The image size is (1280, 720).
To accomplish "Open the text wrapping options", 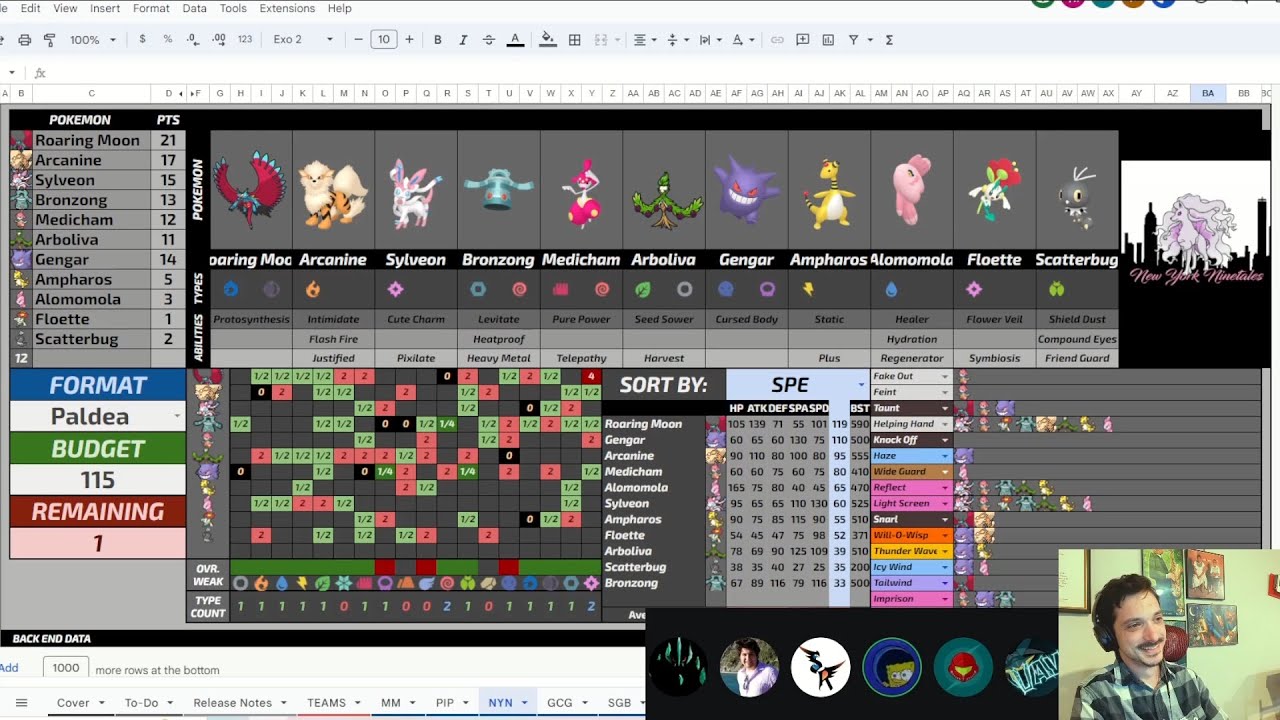I will click(x=709, y=40).
